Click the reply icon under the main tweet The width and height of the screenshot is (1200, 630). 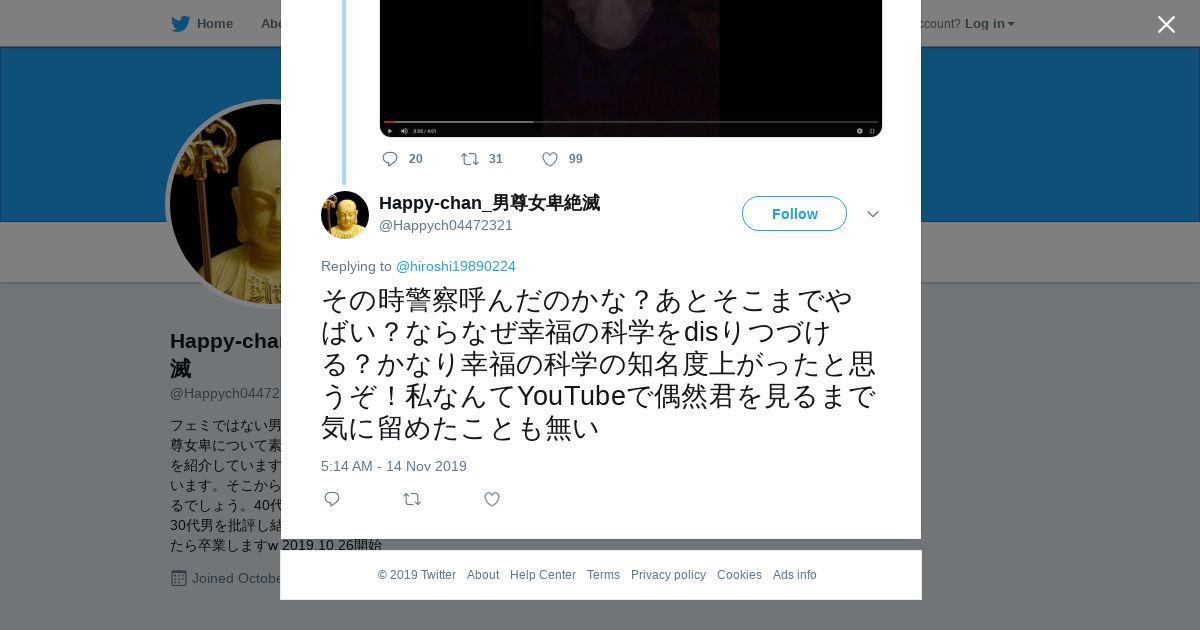point(332,499)
